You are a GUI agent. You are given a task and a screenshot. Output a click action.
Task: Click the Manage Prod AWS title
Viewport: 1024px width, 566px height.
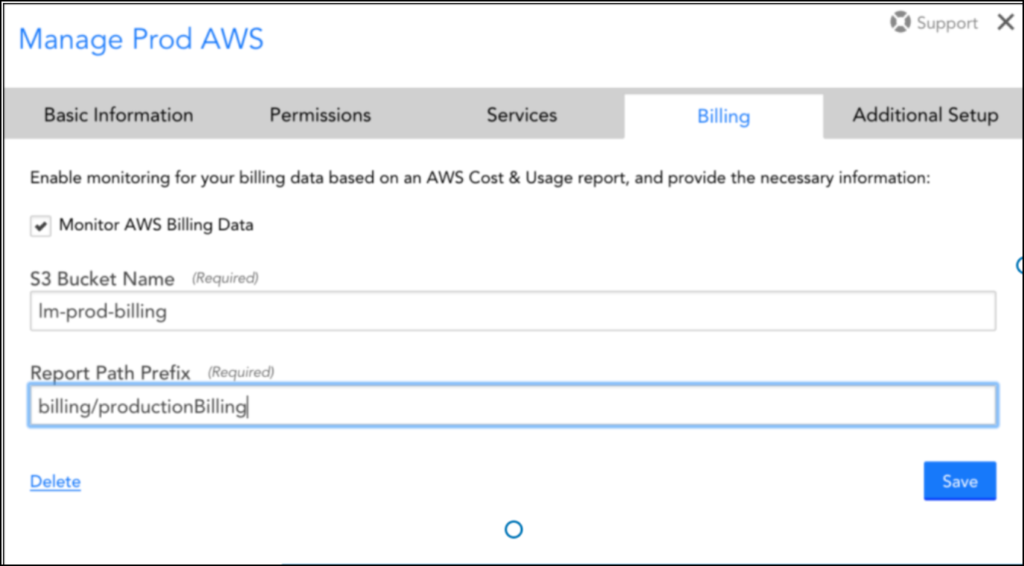point(141,39)
